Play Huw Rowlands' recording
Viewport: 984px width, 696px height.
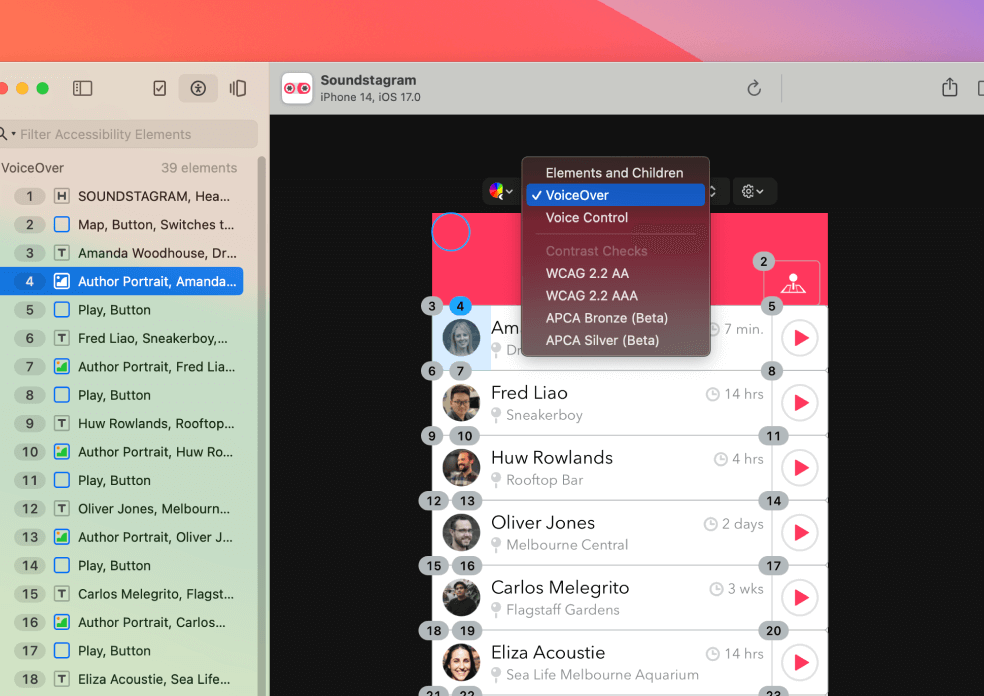point(800,468)
